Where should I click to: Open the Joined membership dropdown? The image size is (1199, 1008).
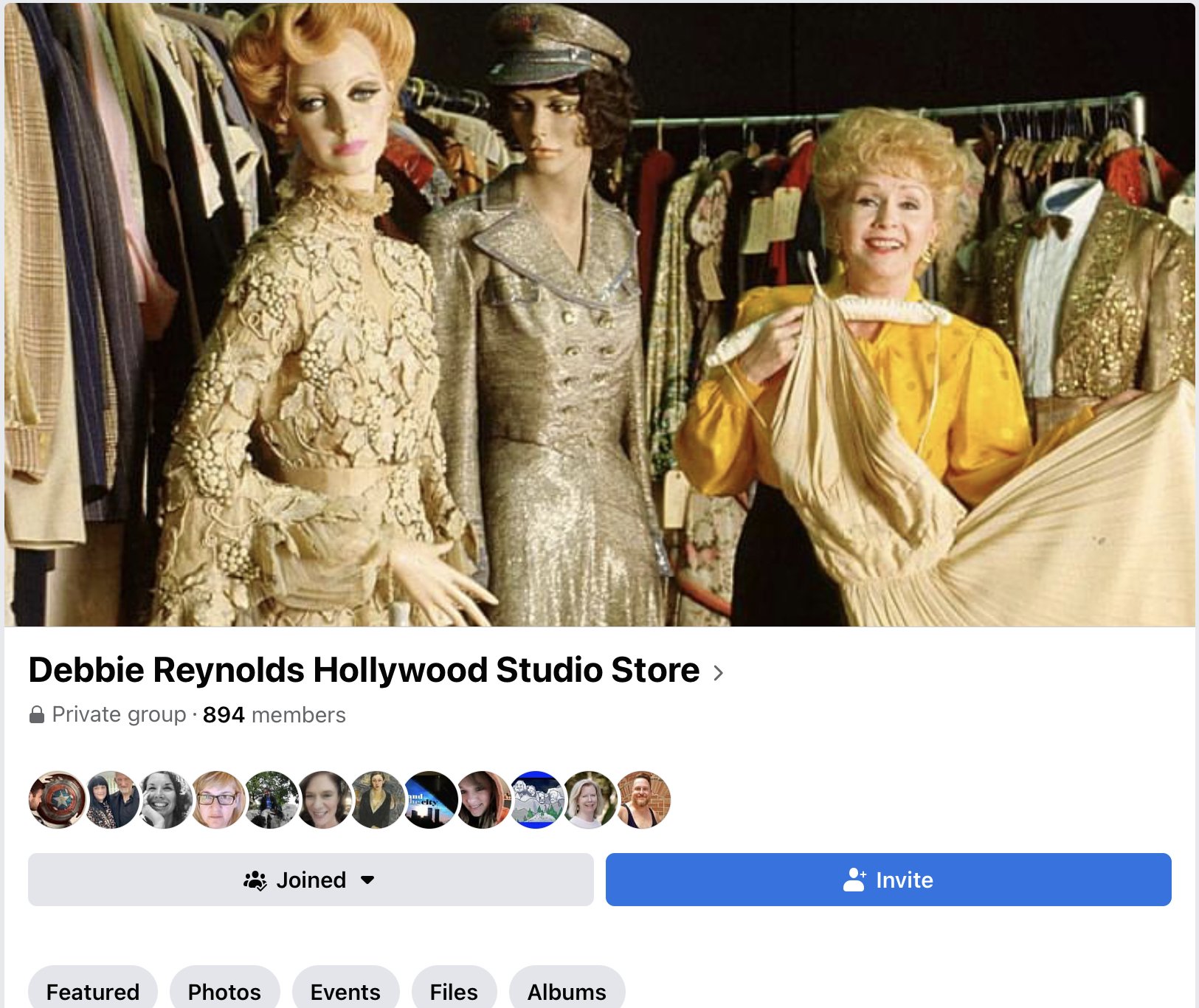click(311, 880)
